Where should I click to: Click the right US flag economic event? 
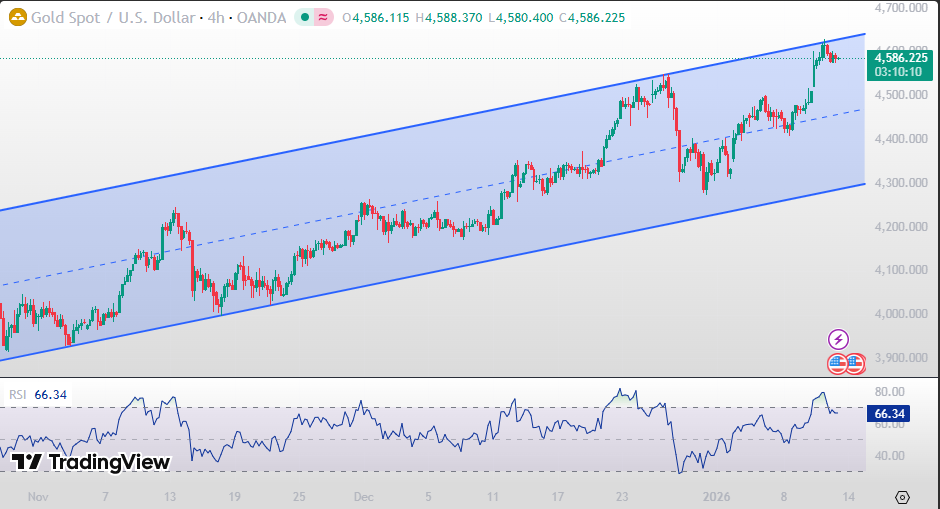(854, 364)
